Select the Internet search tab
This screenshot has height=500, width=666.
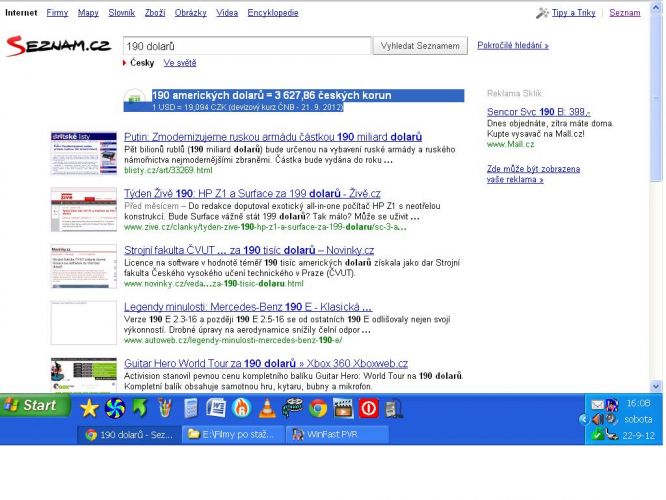[21, 13]
